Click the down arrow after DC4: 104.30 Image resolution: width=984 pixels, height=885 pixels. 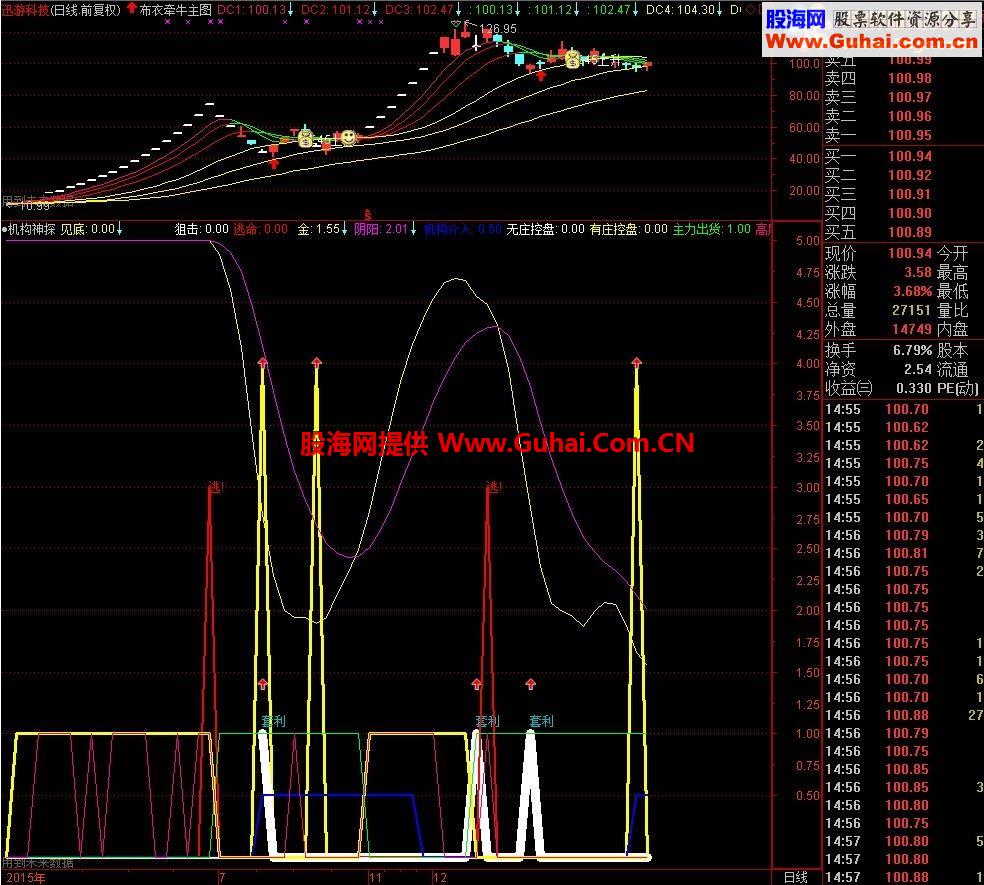[719, 10]
